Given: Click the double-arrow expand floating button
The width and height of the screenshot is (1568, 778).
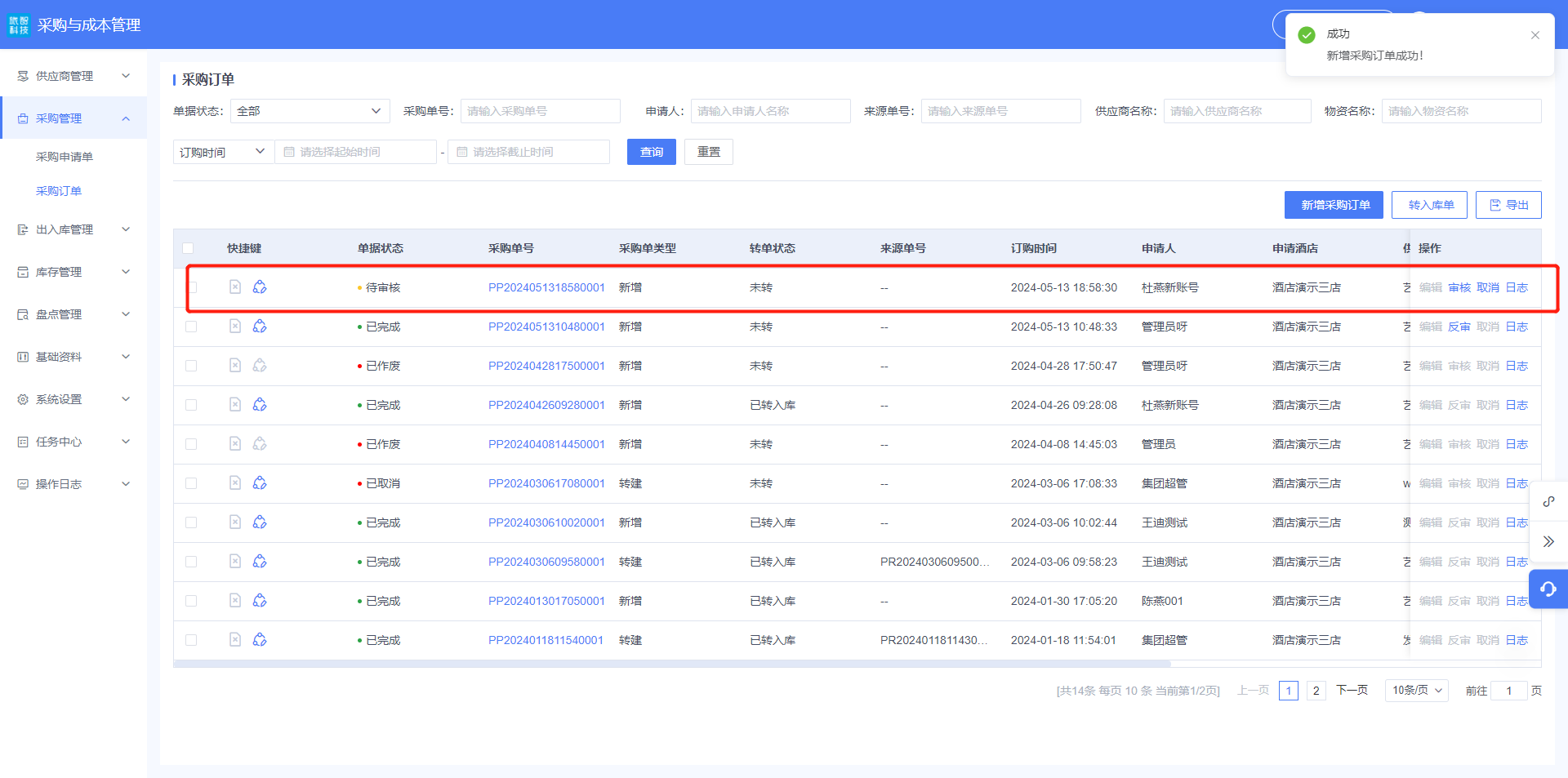Looking at the screenshot, I should click(1548, 541).
